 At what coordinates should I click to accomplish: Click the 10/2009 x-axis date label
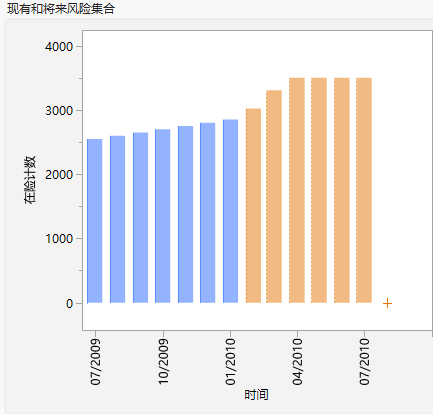pyautogui.click(x=163, y=362)
